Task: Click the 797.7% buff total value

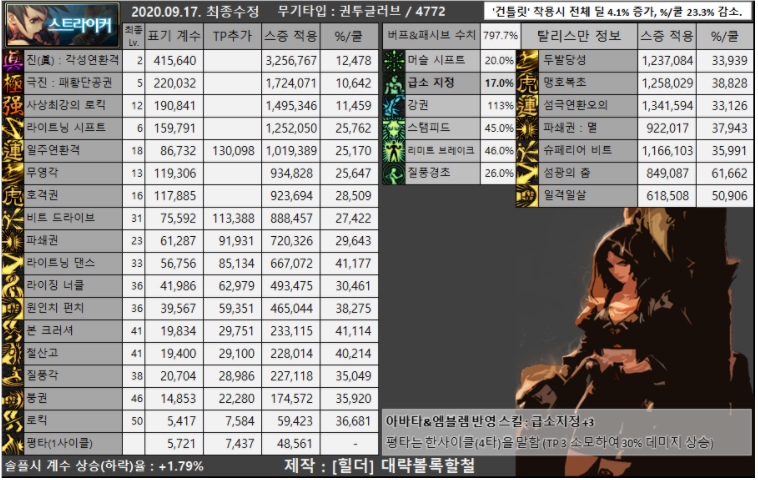Action: [x=500, y=36]
